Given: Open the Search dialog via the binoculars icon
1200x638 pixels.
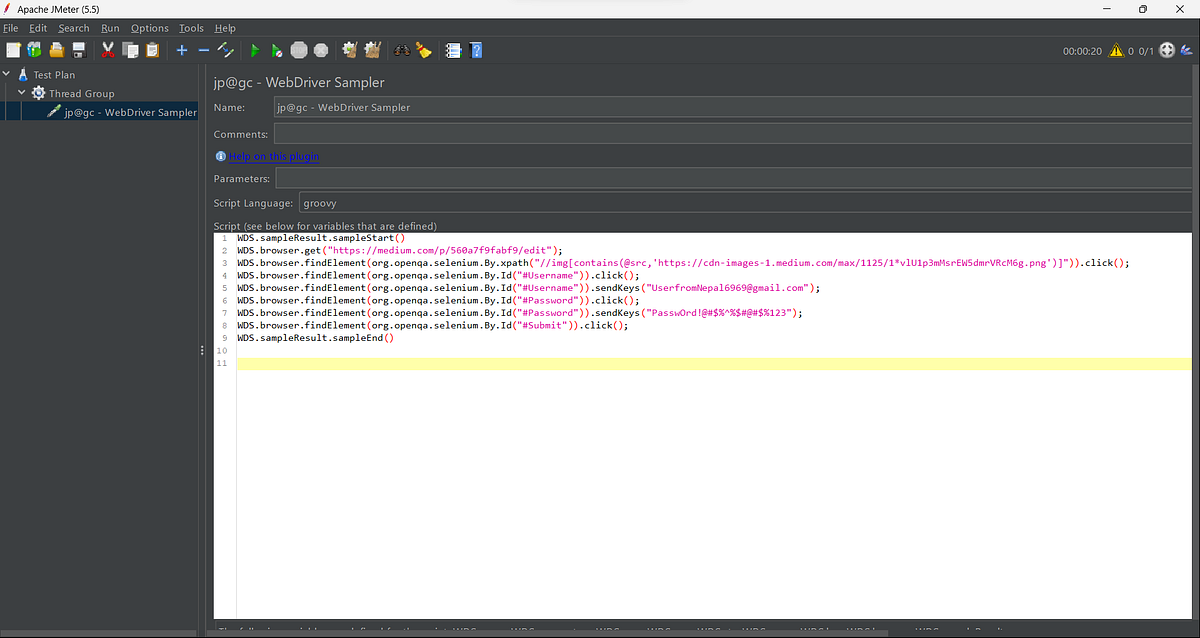Looking at the screenshot, I should [401, 50].
